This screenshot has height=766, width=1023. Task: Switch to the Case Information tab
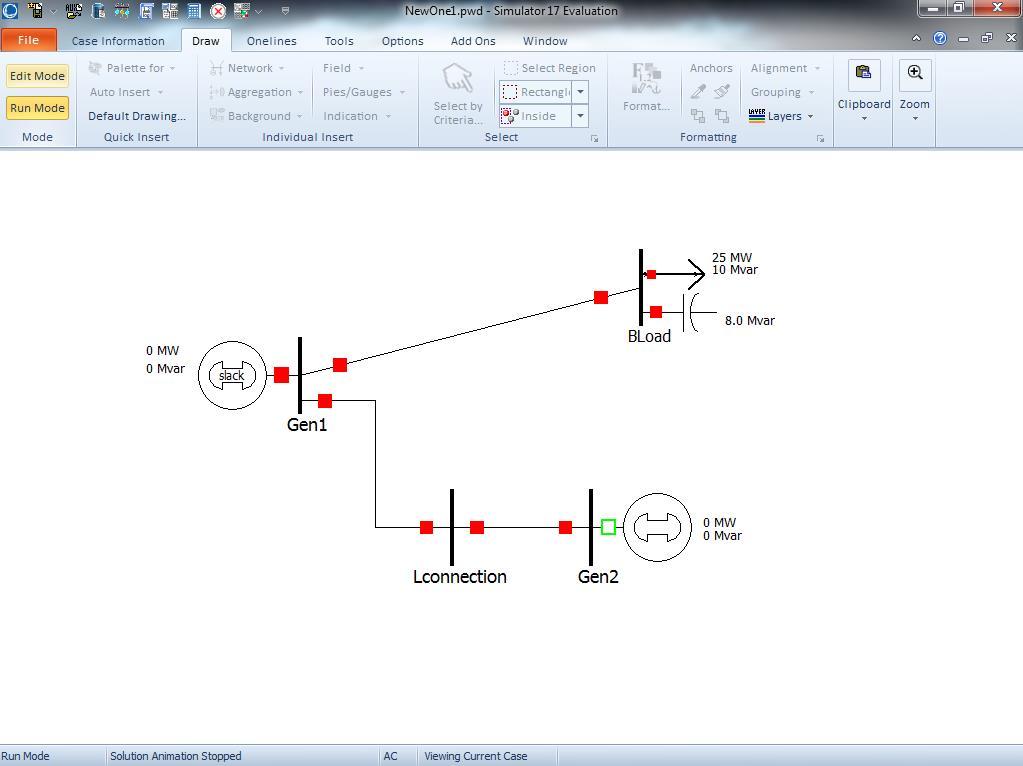[118, 40]
